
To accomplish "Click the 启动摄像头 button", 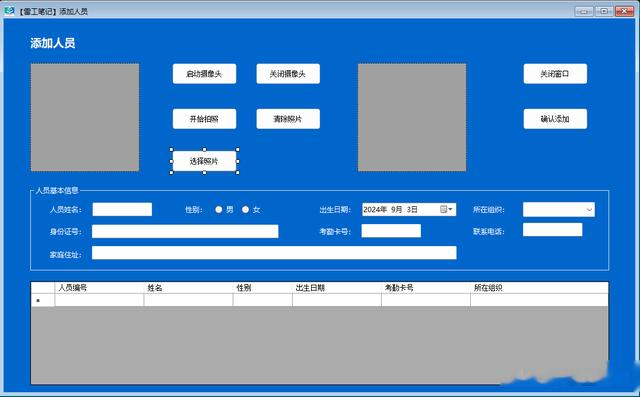I will (x=204, y=74).
